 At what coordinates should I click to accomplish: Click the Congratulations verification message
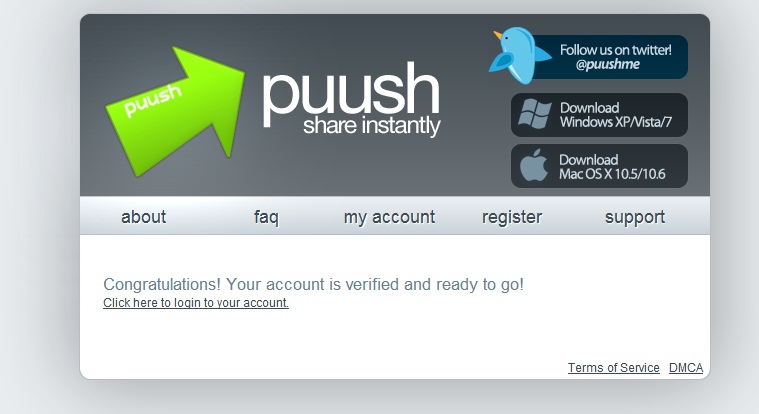point(314,284)
